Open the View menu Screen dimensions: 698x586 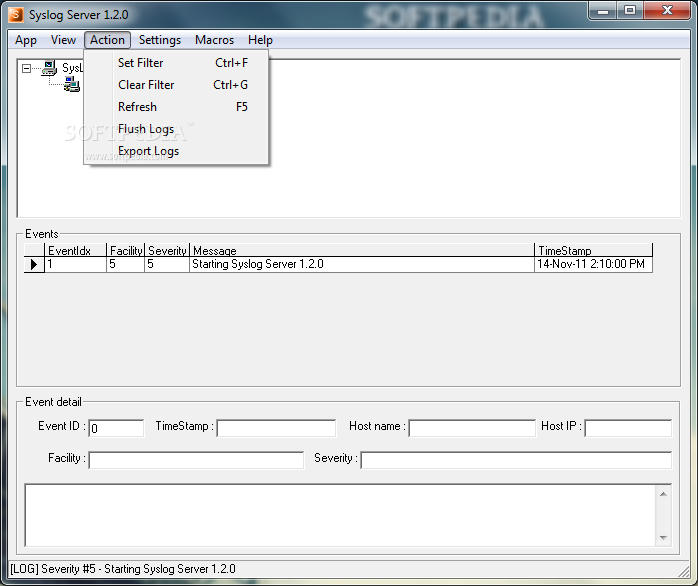pyautogui.click(x=63, y=40)
